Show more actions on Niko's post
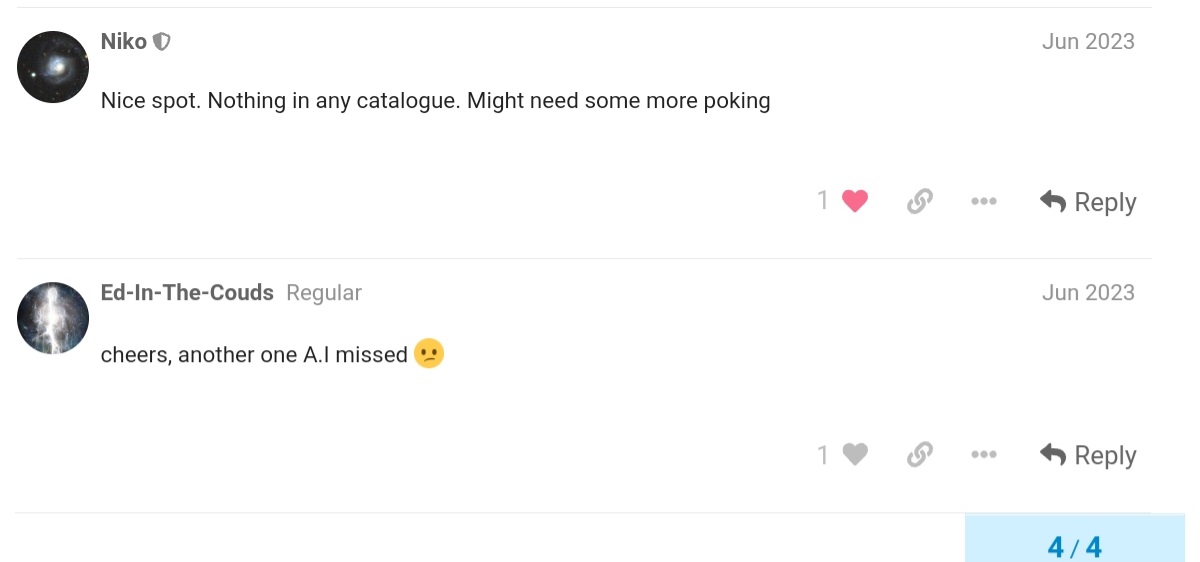This screenshot has width=1200, height=562. (984, 202)
